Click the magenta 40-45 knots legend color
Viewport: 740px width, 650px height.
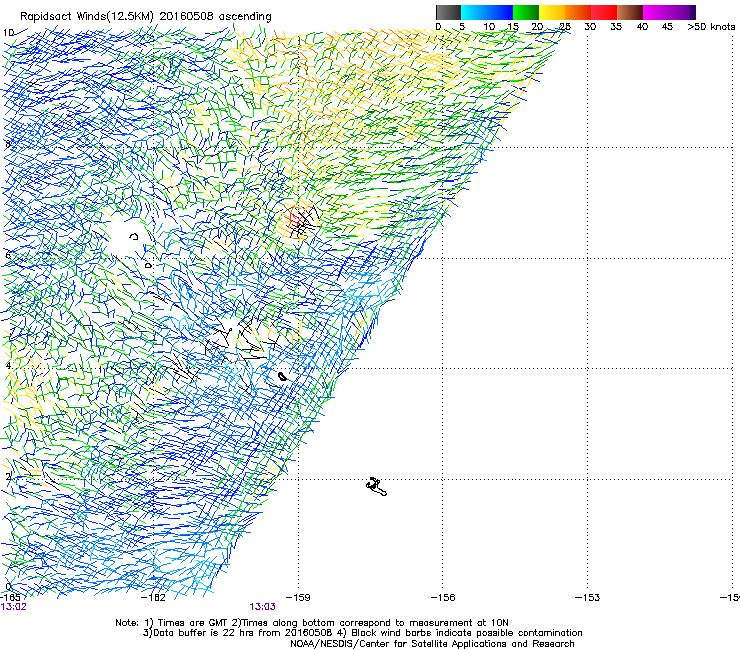coord(656,12)
